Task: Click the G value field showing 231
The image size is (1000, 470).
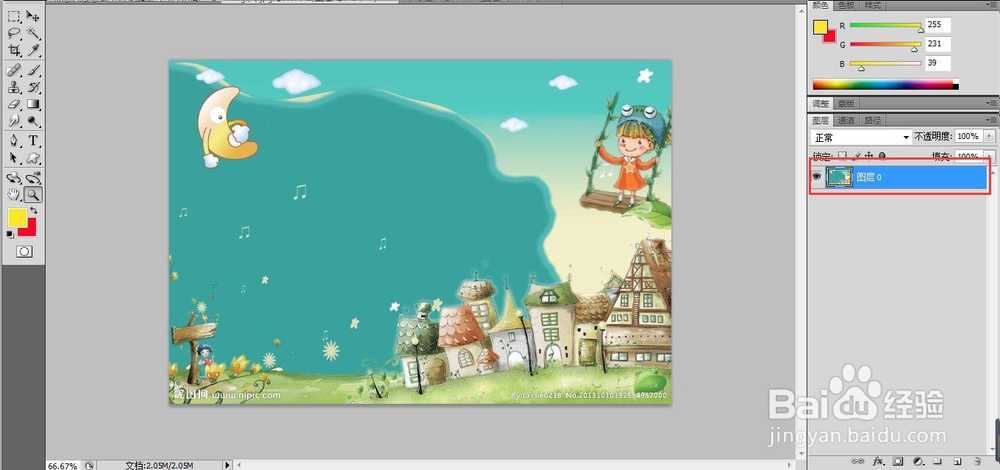Action: pos(938,44)
